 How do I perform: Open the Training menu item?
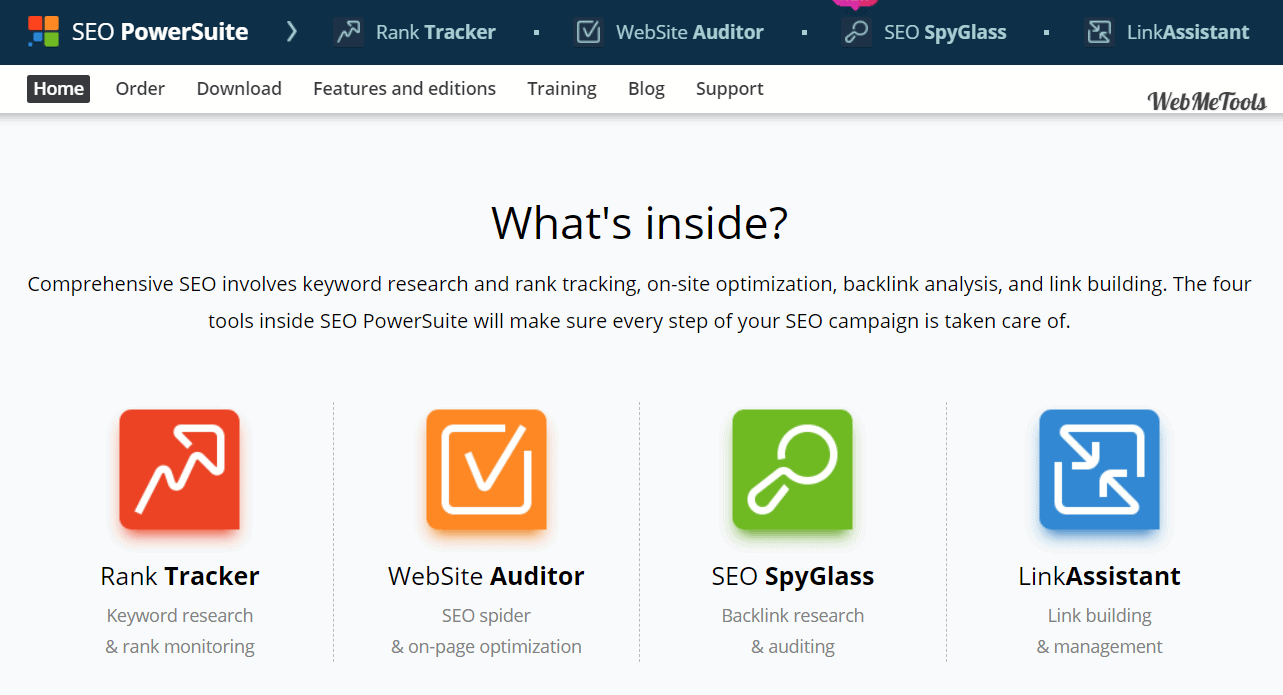562,89
